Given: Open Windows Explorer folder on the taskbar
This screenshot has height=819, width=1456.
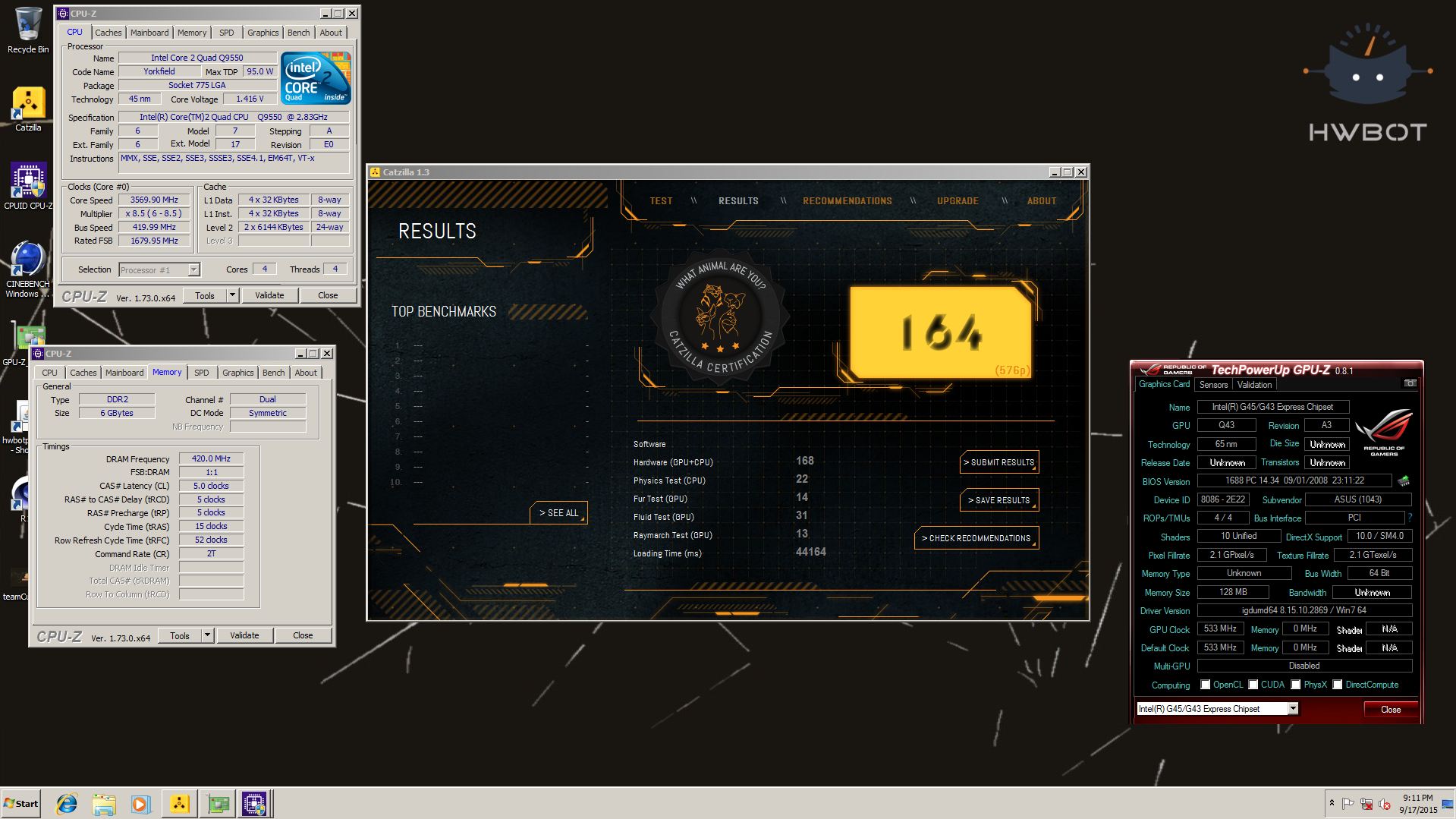Looking at the screenshot, I should click(104, 804).
